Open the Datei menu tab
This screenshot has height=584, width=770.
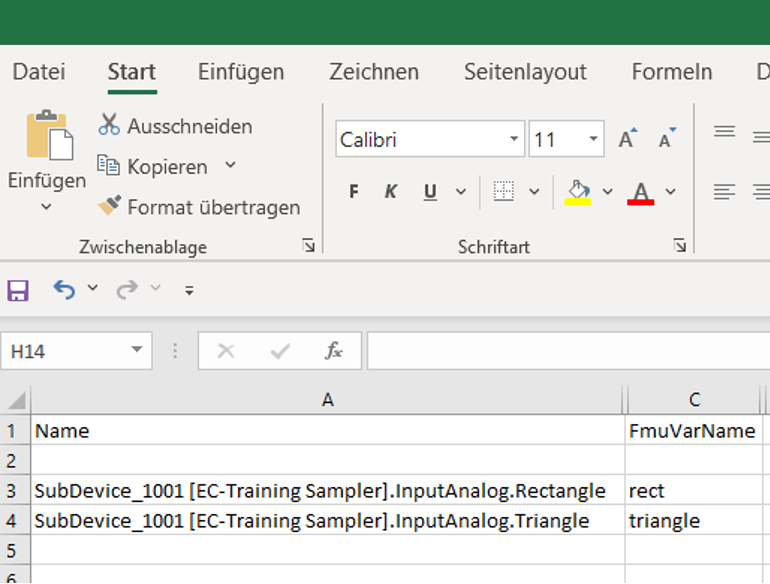click(39, 72)
